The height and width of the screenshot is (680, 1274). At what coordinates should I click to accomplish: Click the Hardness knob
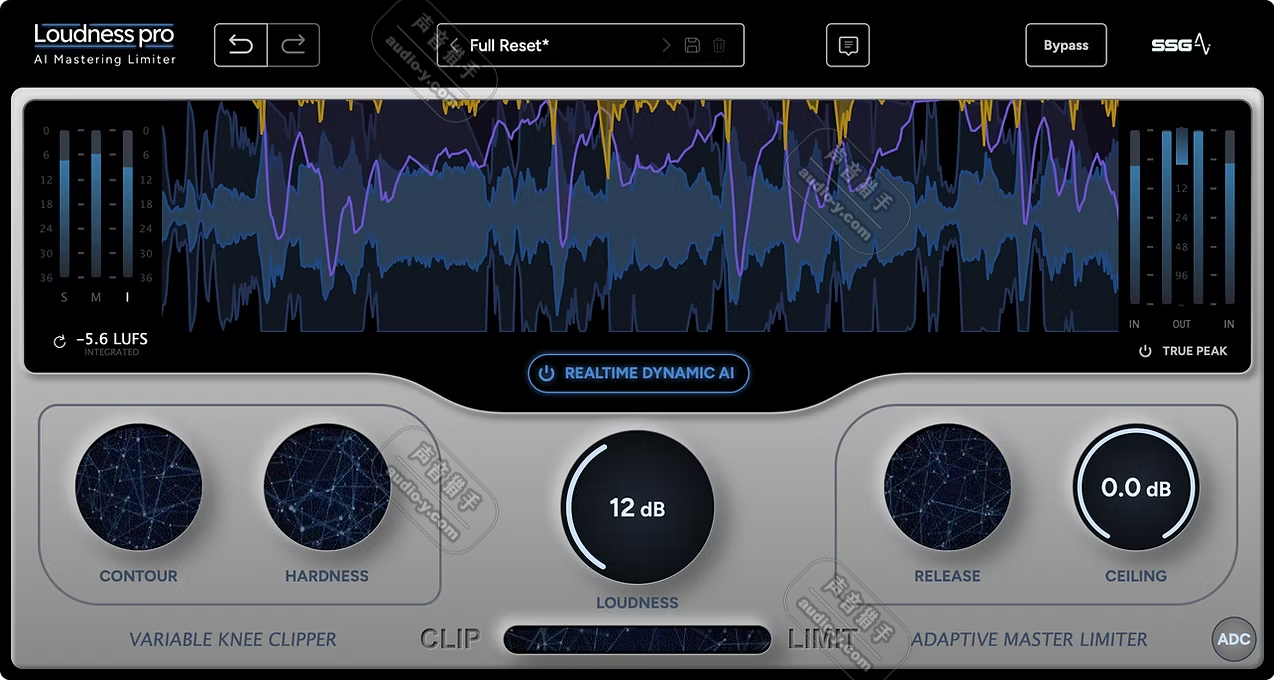(327, 487)
